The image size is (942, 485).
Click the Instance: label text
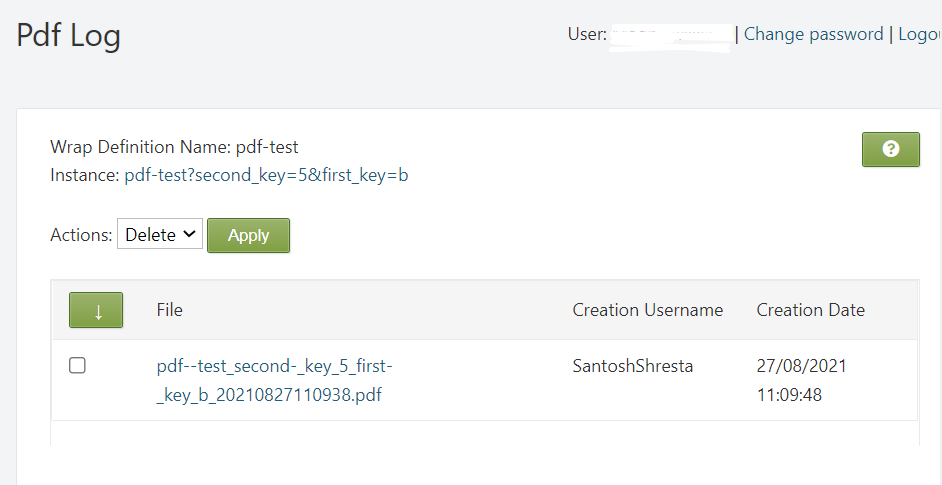tap(85, 175)
